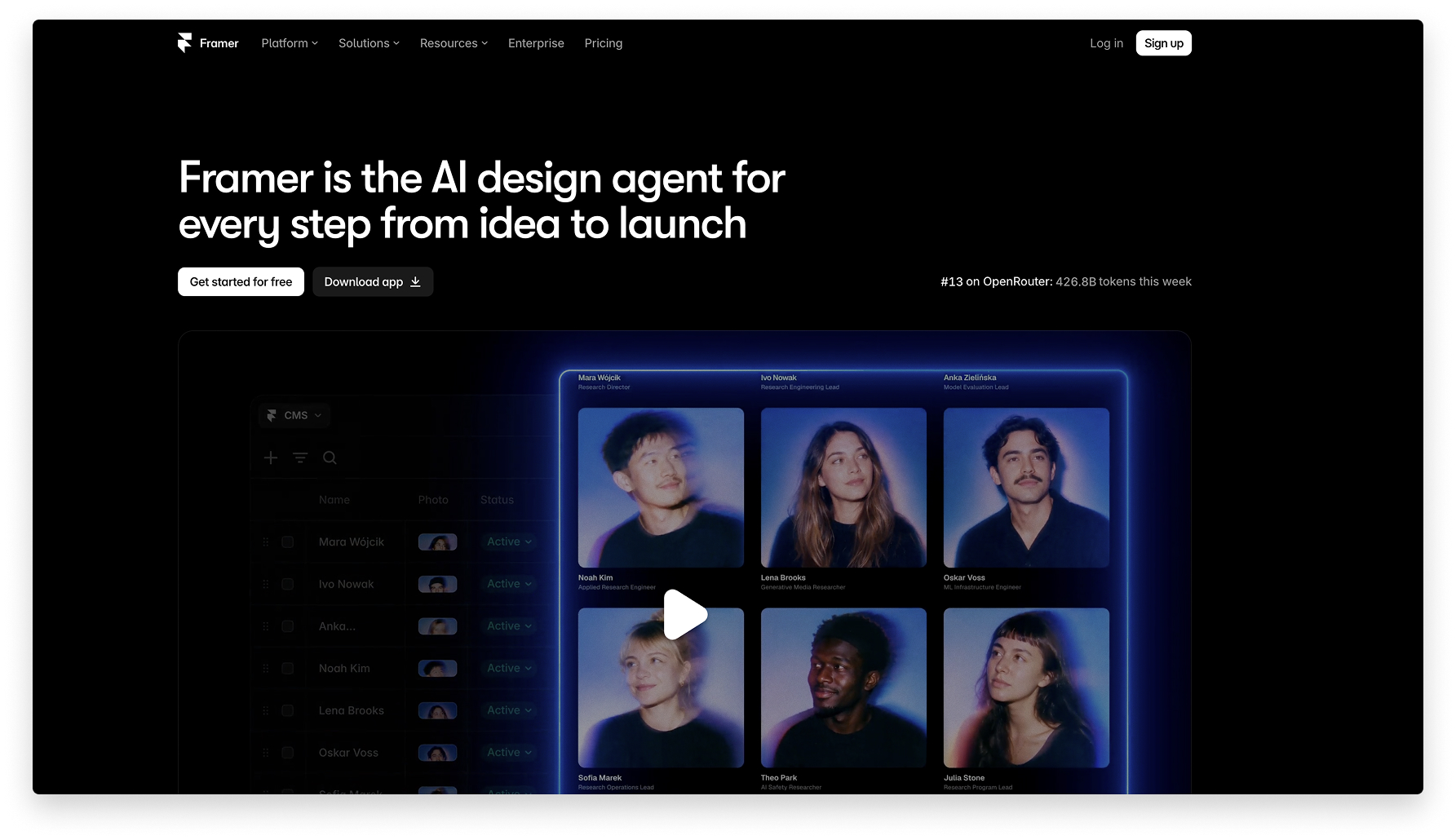Click Mara Wójcik's photo thumbnail in table
Viewport: 1456px width, 840px height.
(437, 542)
